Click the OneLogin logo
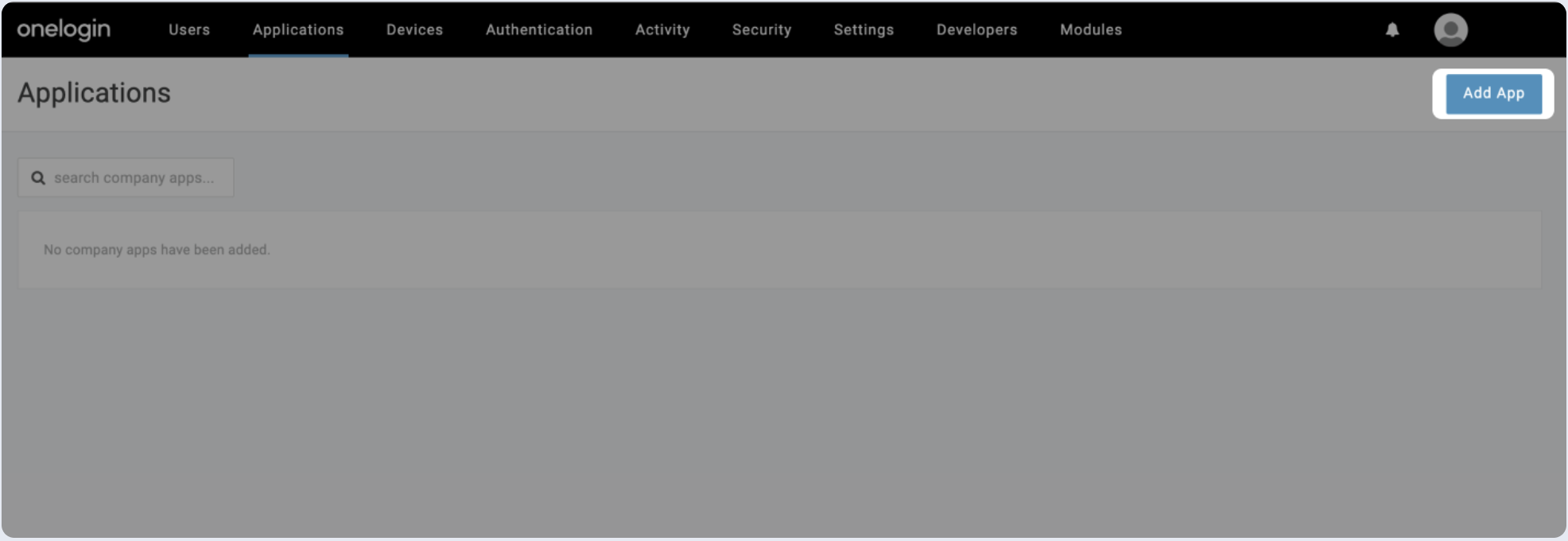Screen dimensions: 1568x541 click(64, 29)
